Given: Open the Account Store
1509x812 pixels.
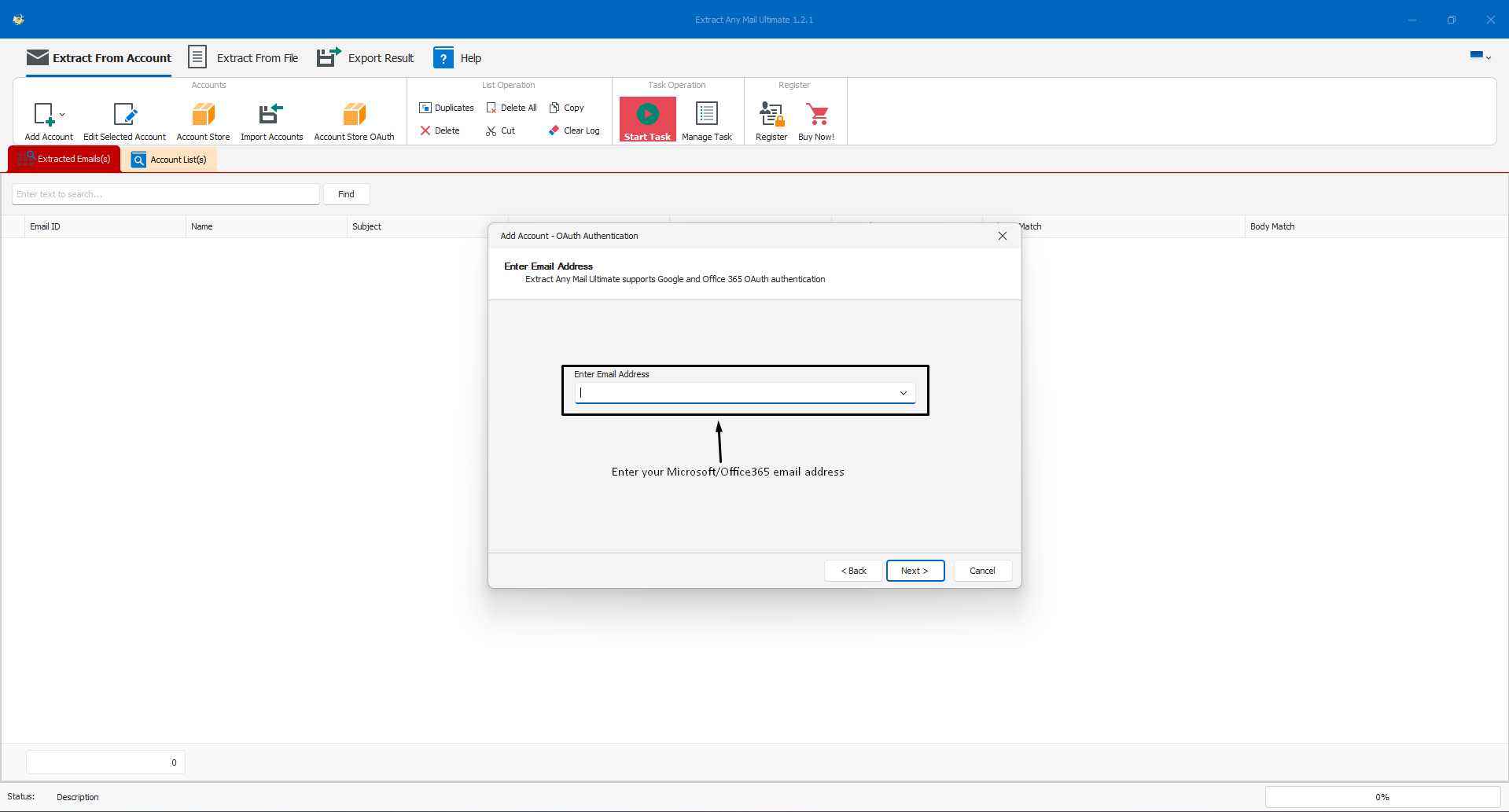Looking at the screenshot, I should click(203, 115).
